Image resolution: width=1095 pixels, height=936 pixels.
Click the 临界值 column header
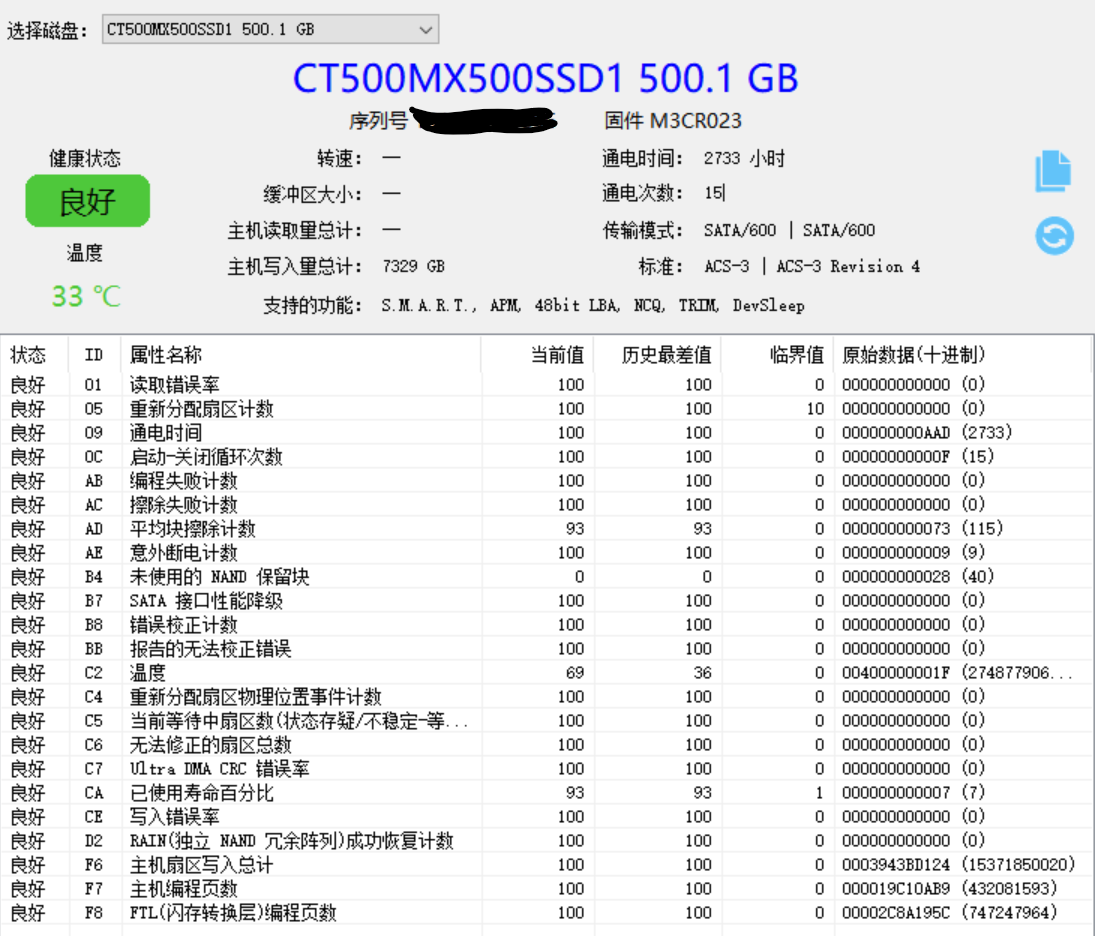coord(797,355)
